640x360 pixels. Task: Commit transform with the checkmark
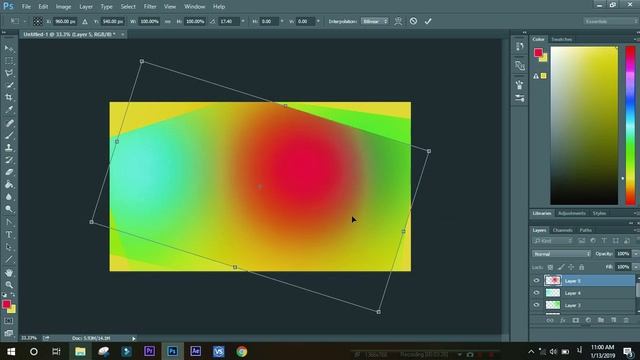(x=428, y=21)
